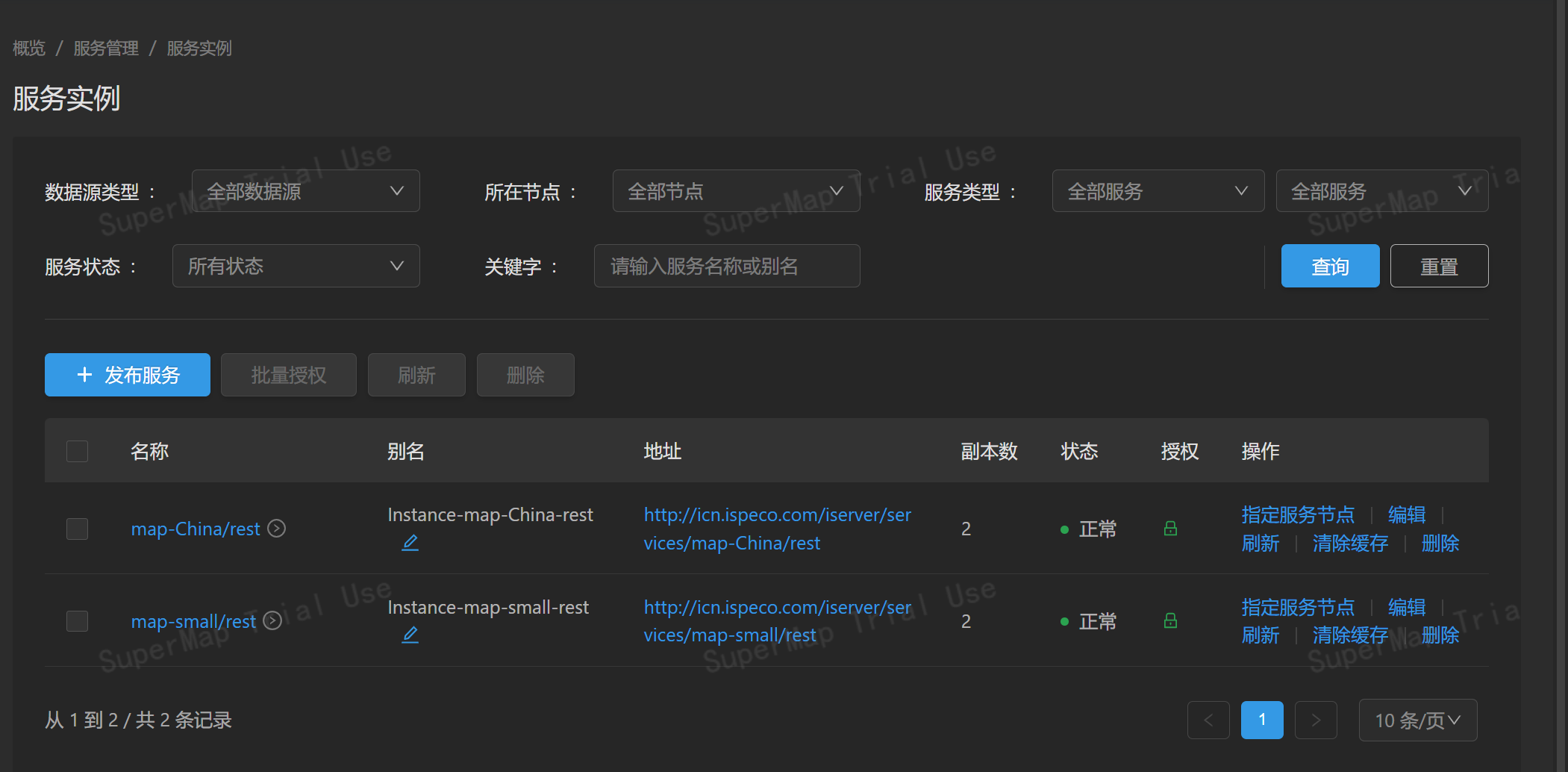Click the next page arrow in pagination

[1315, 720]
